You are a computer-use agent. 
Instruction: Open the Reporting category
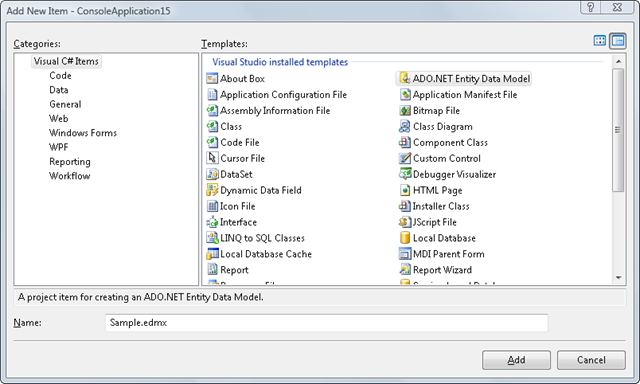[70, 162]
